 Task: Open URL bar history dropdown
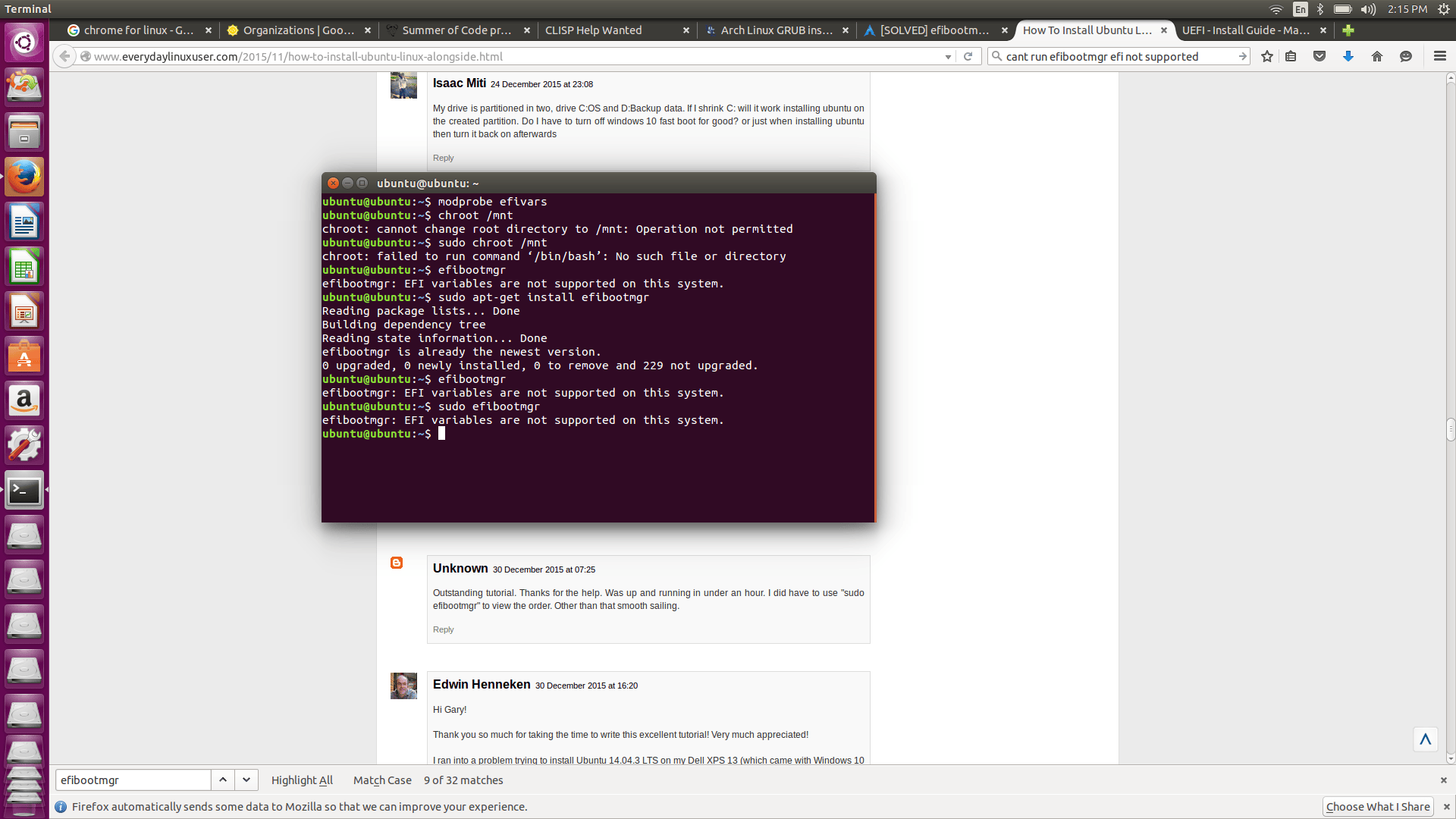pos(948,57)
